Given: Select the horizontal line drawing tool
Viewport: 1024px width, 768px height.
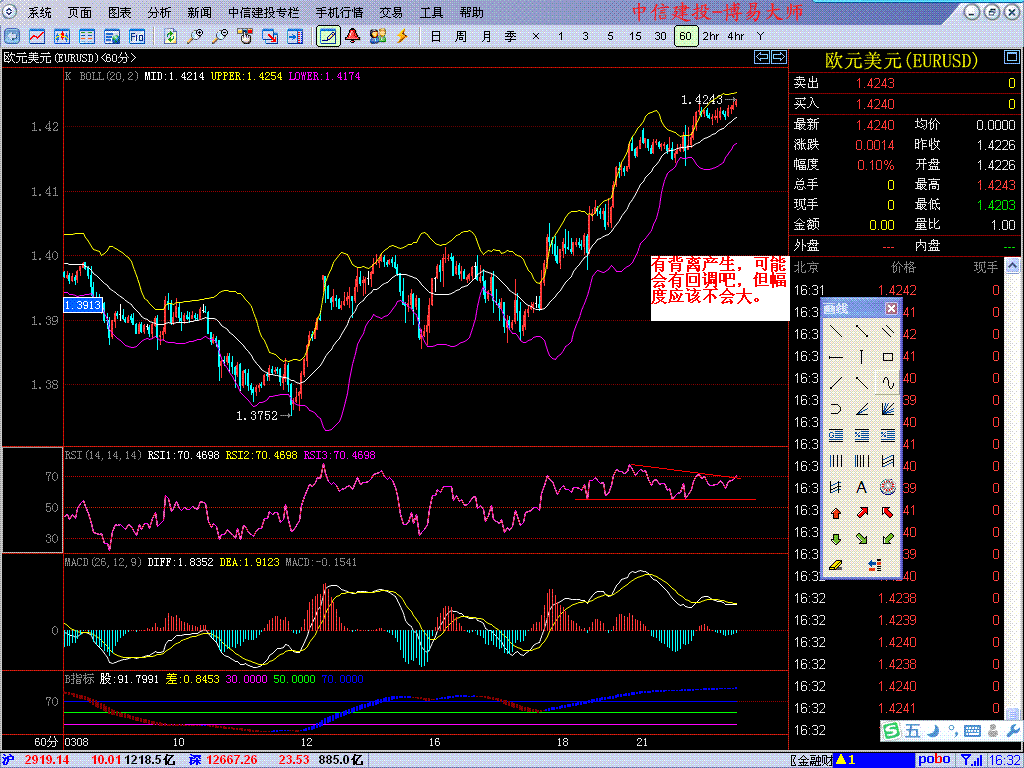Looking at the screenshot, I should click(x=836, y=357).
